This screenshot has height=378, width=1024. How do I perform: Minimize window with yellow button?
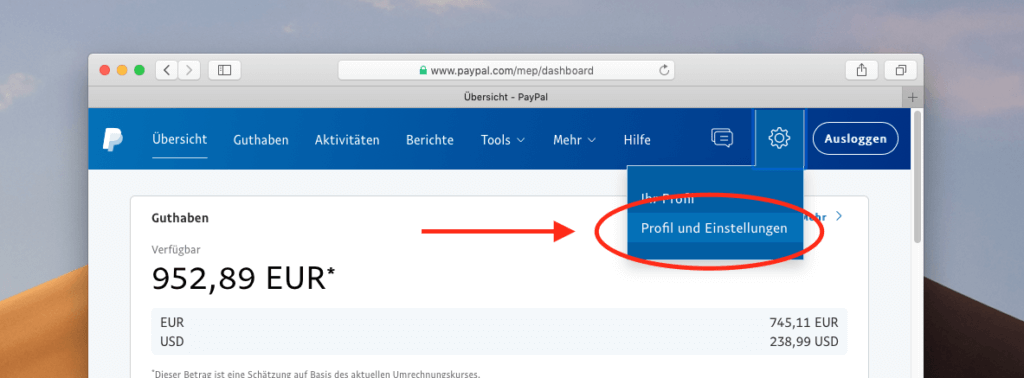122,70
